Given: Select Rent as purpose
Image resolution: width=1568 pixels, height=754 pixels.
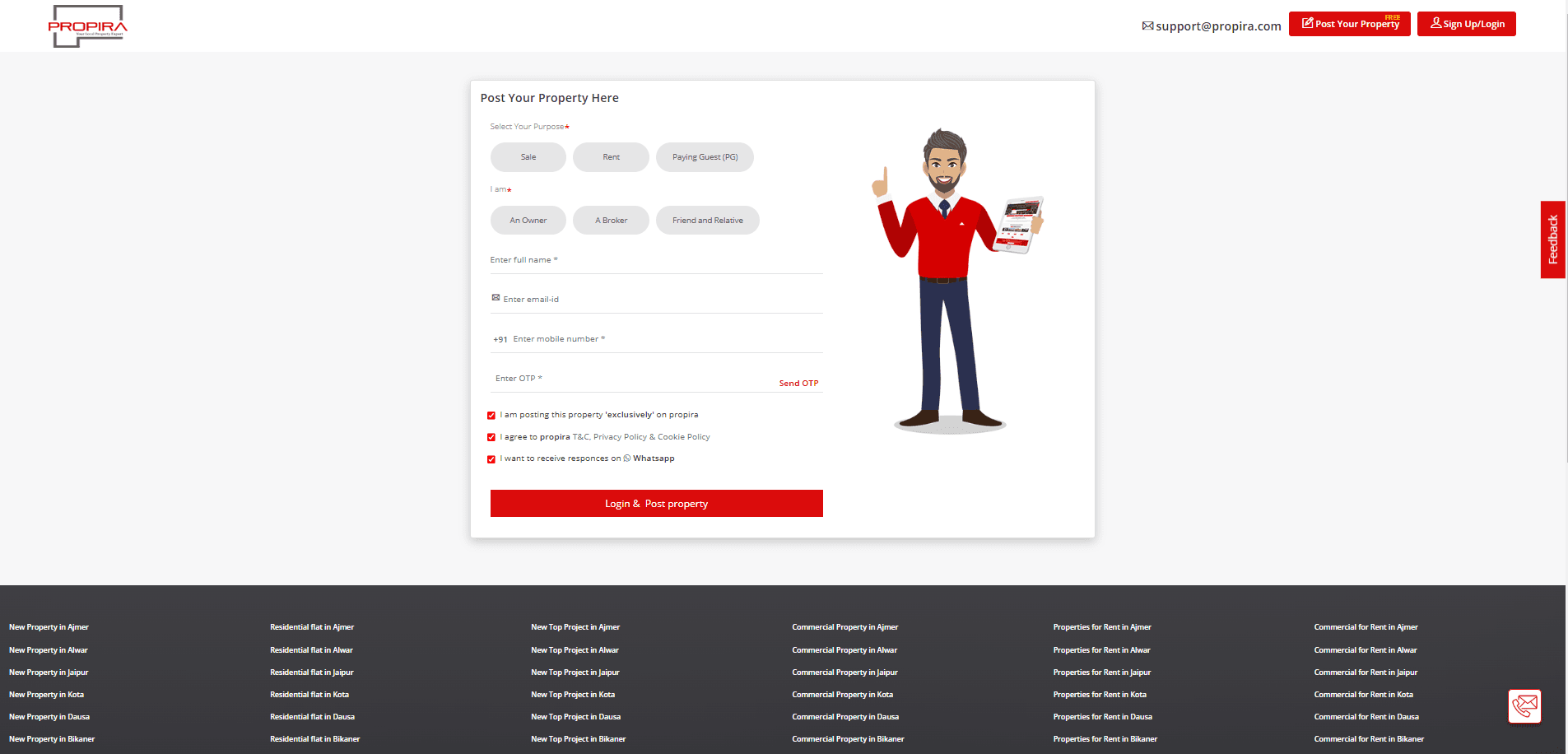Looking at the screenshot, I should click(611, 157).
